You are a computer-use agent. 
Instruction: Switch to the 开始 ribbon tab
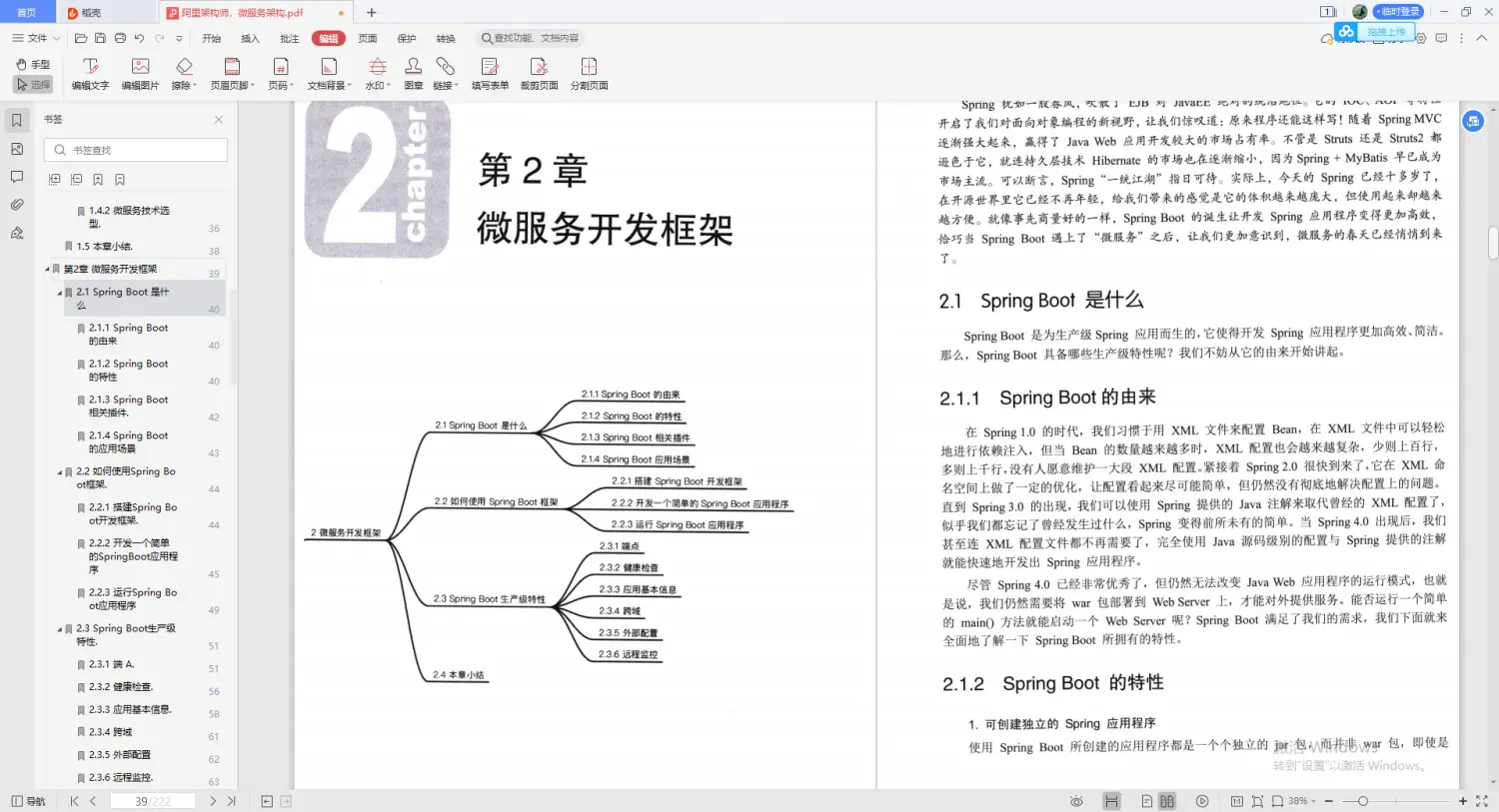point(211,39)
